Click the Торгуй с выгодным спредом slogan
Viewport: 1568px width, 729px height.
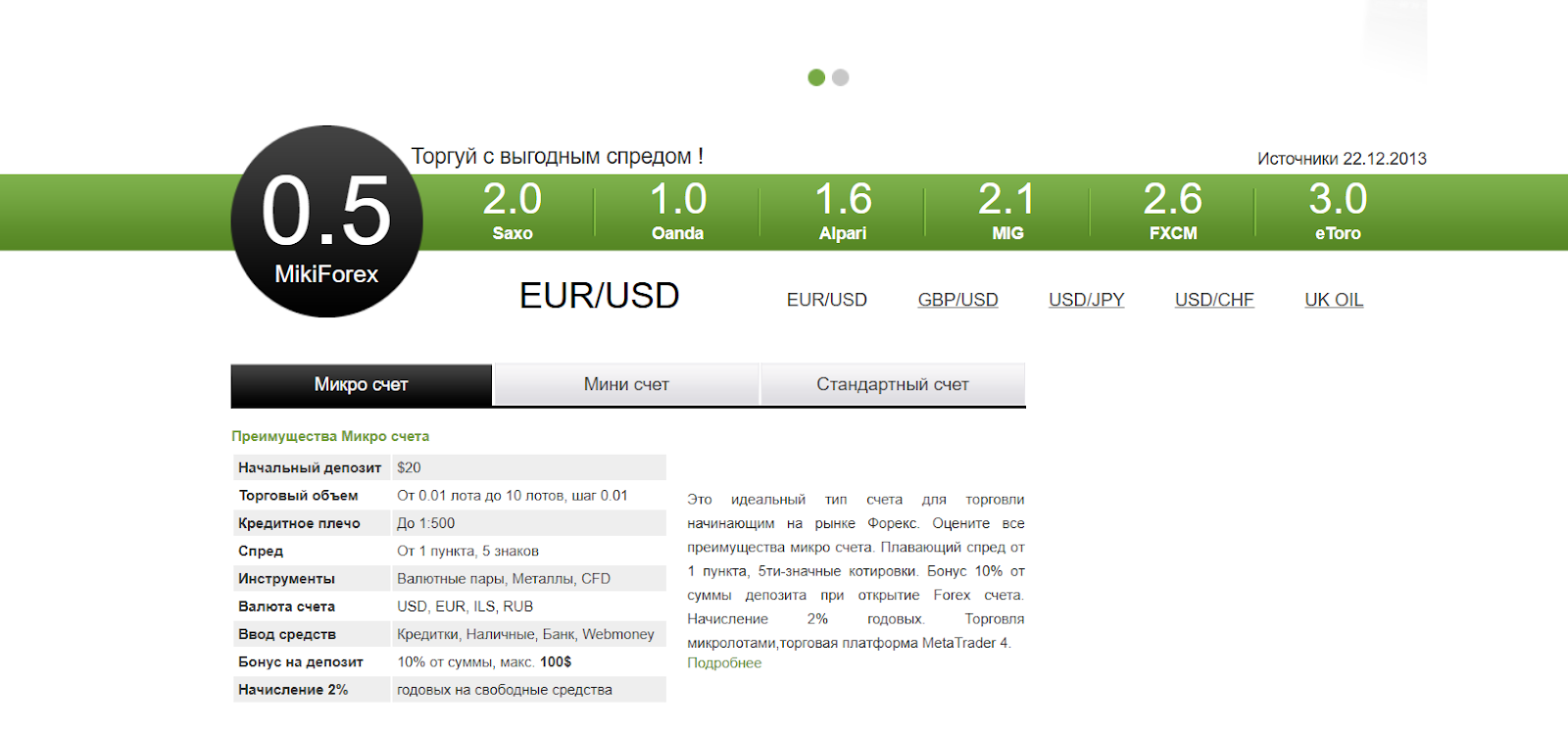(557, 157)
